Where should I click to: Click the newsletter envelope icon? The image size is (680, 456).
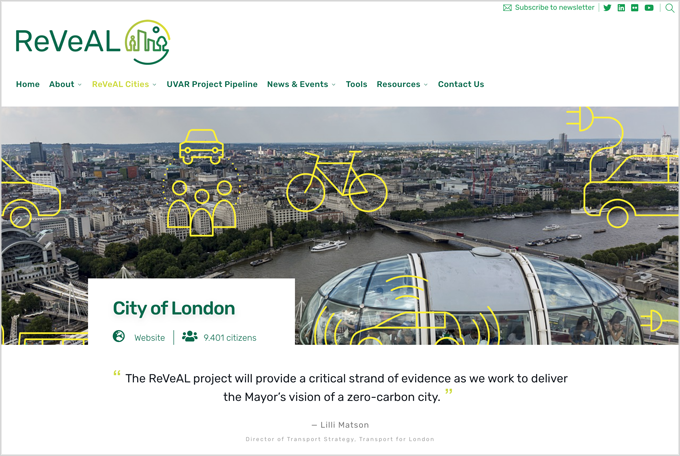tap(507, 8)
